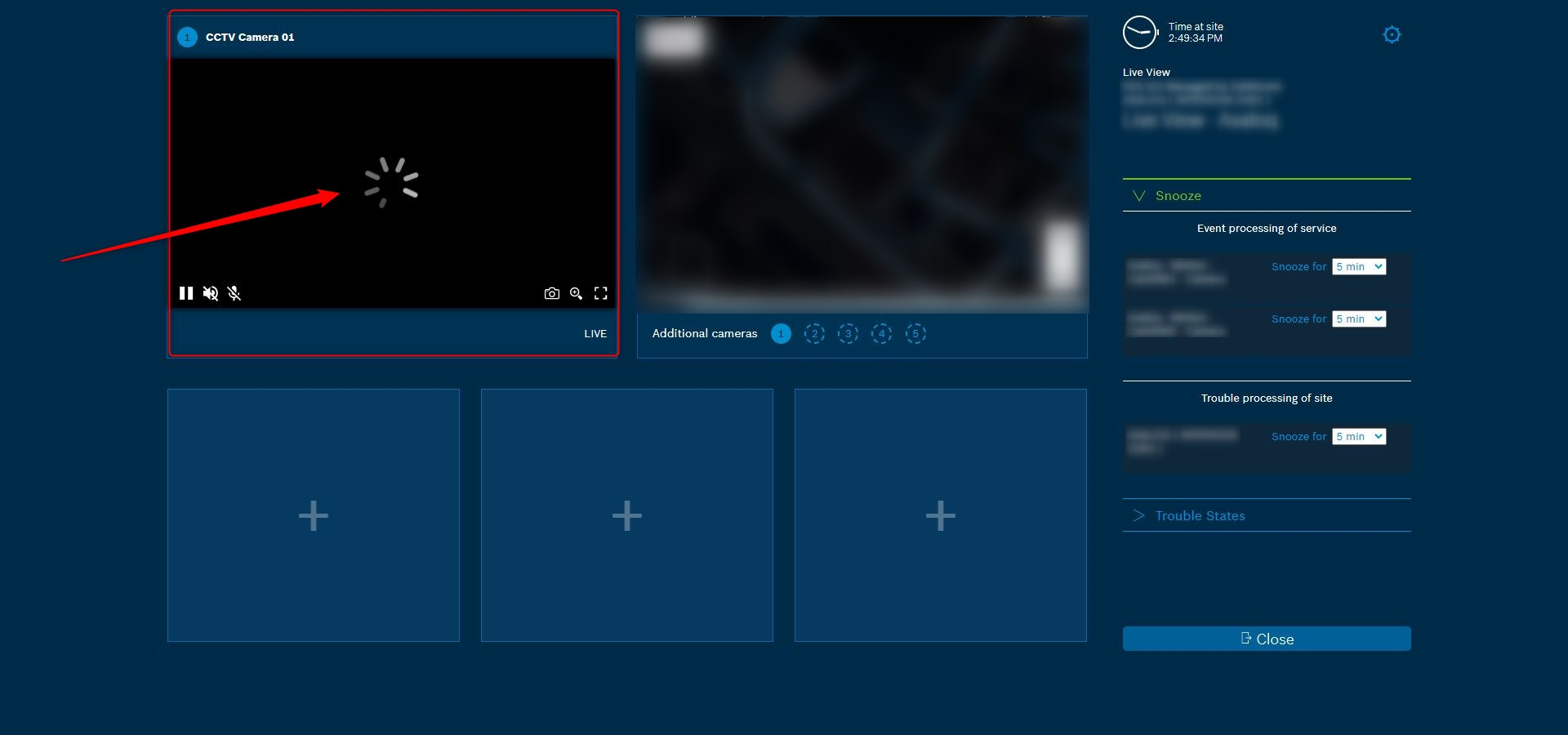The height and width of the screenshot is (735, 1568).
Task: Select additional camera 3
Action: click(848, 333)
